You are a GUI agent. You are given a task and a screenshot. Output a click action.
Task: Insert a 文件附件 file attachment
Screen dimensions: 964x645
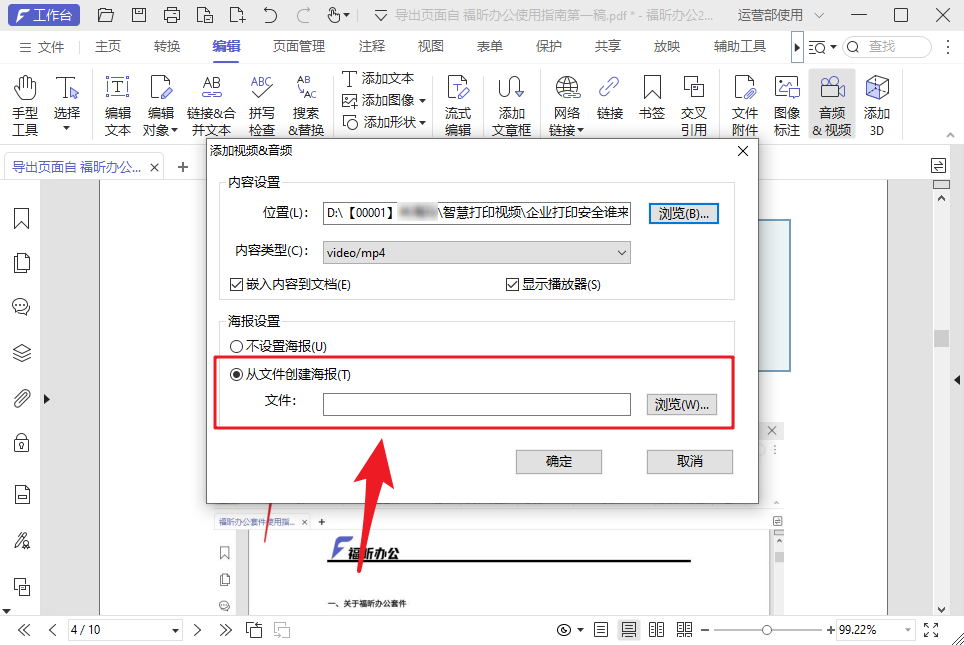pyautogui.click(x=744, y=103)
